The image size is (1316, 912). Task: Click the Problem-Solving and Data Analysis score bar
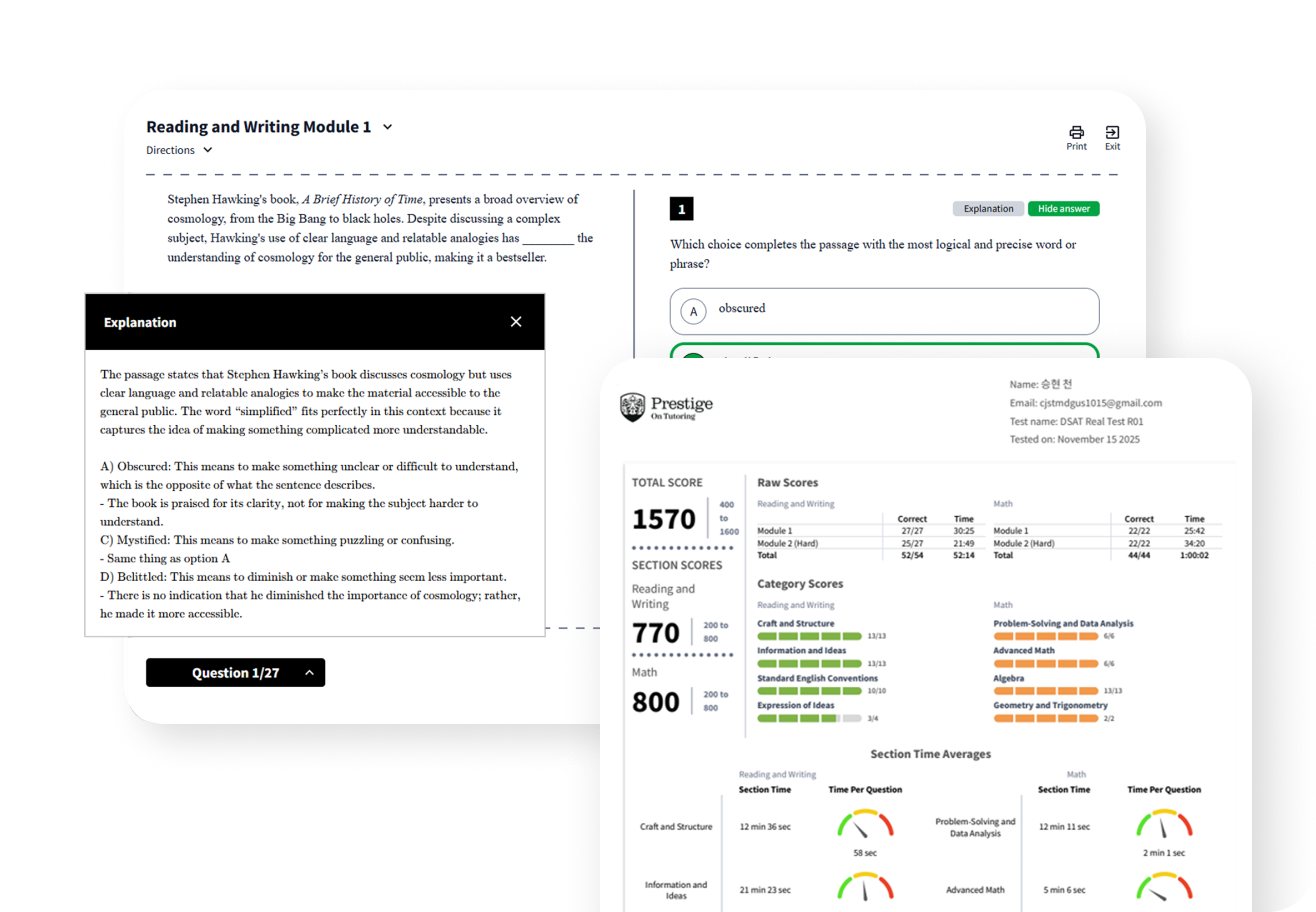click(x=1046, y=636)
